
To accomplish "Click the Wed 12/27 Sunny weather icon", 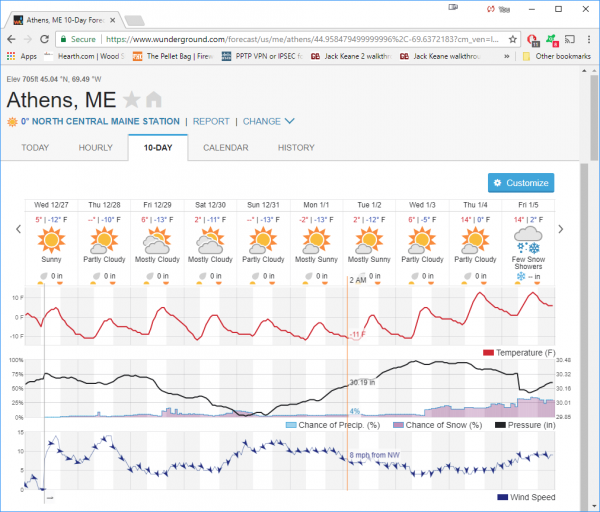I will click(x=51, y=239).
